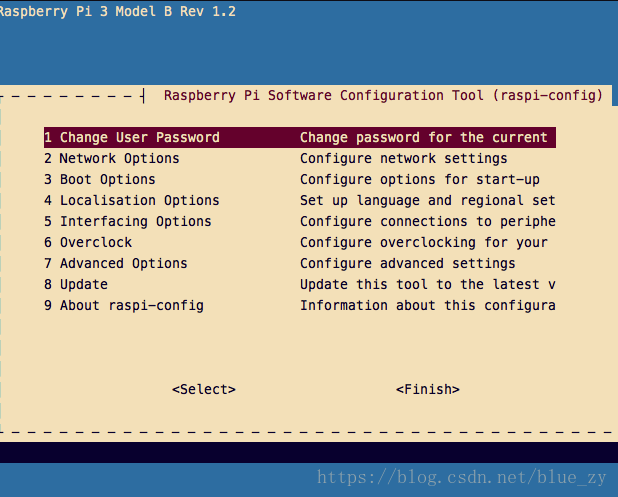Click 'Configure connections to periphe' description
Viewport: 618px width, 497px height.
[428, 222]
